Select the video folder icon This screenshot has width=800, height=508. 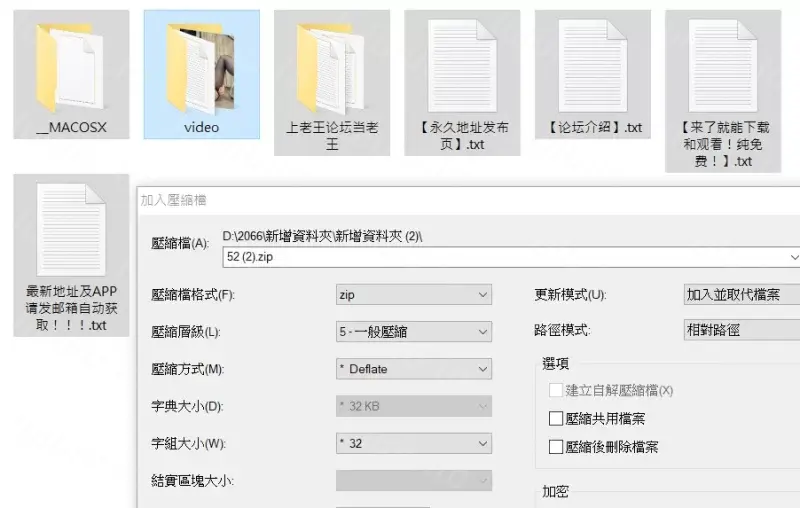point(201,68)
